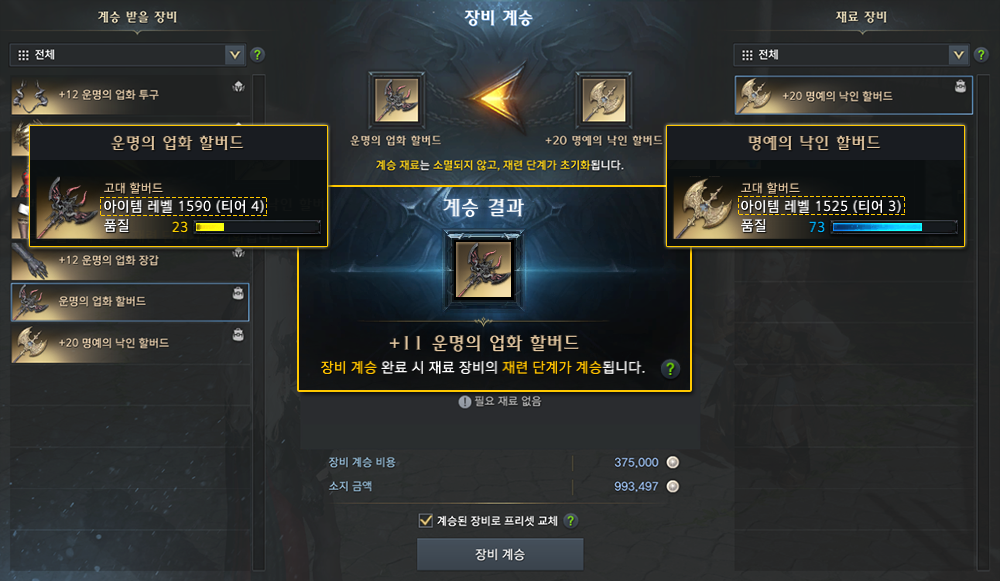Click the golden inheritance arrow between slots
1000x581 pixels.
coord(498,99)
